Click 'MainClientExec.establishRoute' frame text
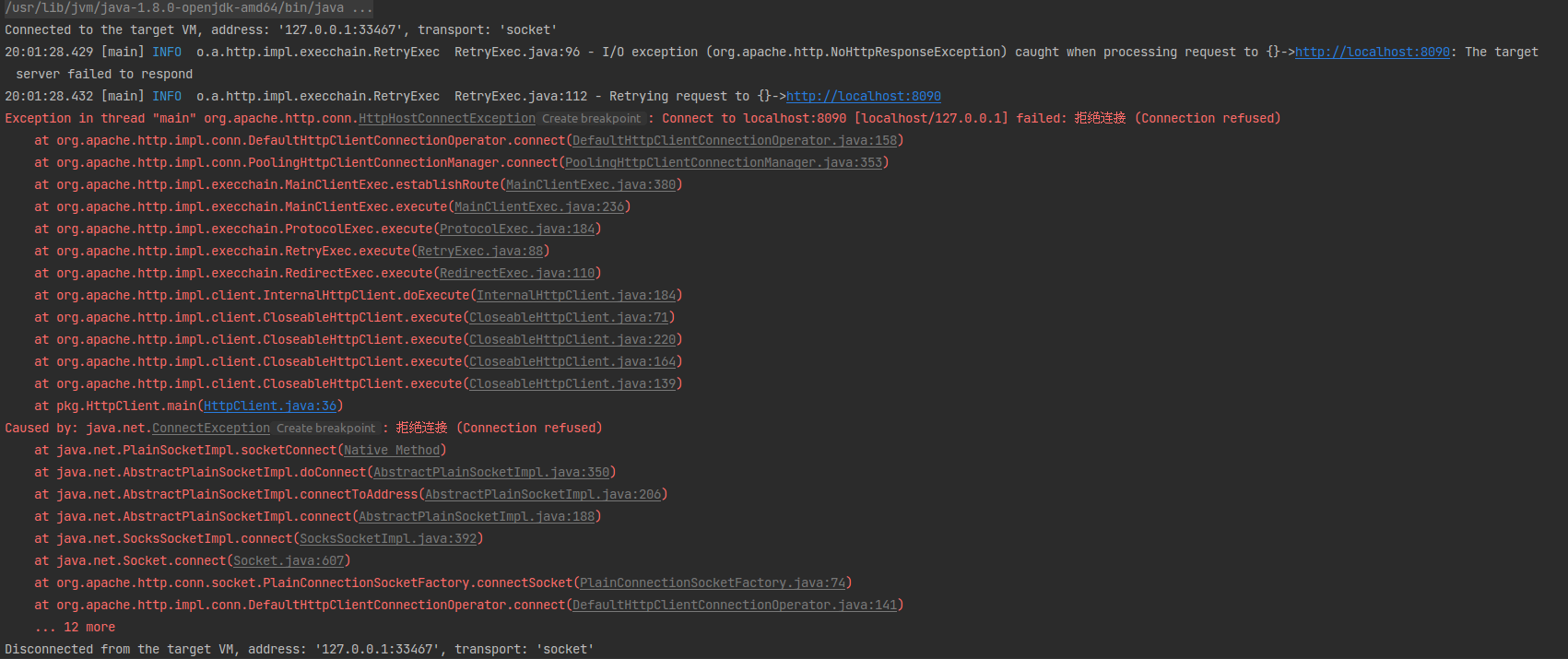 [392, 184]
